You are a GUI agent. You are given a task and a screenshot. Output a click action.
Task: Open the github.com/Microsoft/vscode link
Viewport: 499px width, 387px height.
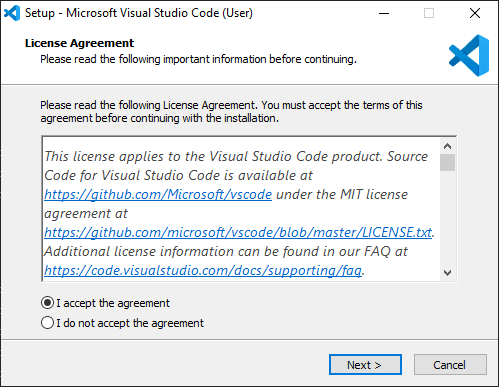(158, 194)
